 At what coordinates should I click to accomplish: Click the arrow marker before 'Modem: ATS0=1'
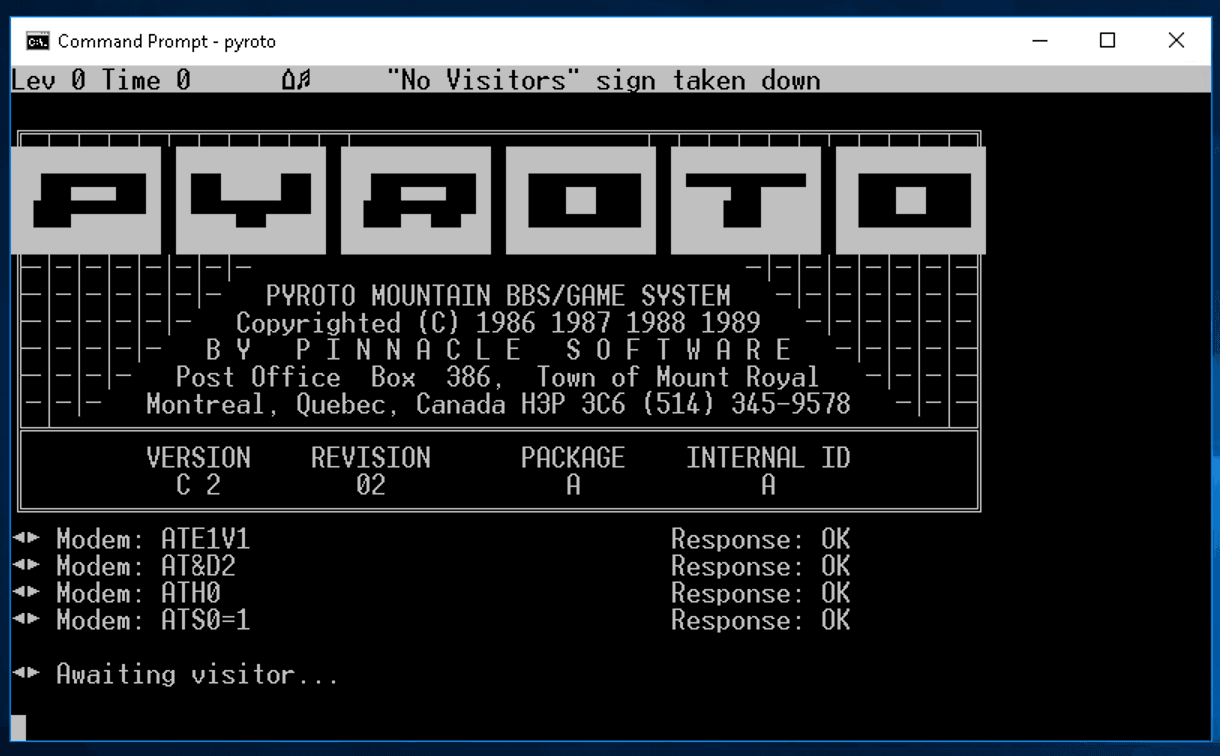point(26,620)
